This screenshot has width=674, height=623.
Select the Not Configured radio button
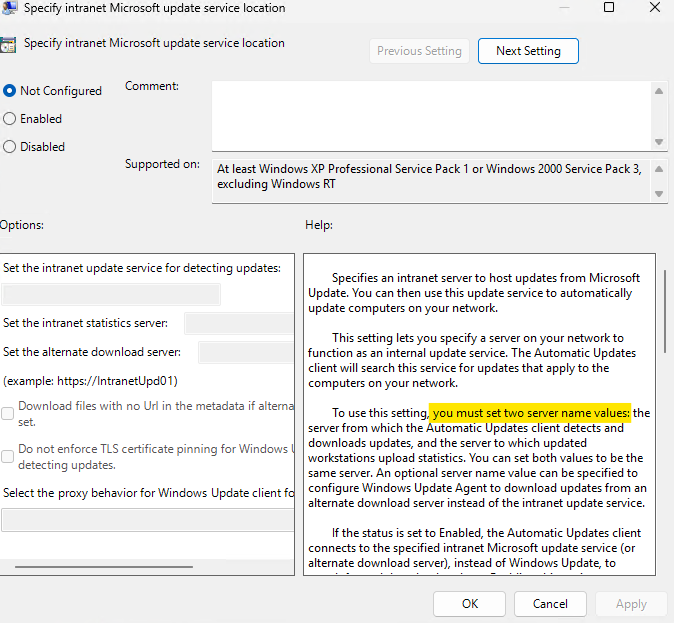click(9, 91)
